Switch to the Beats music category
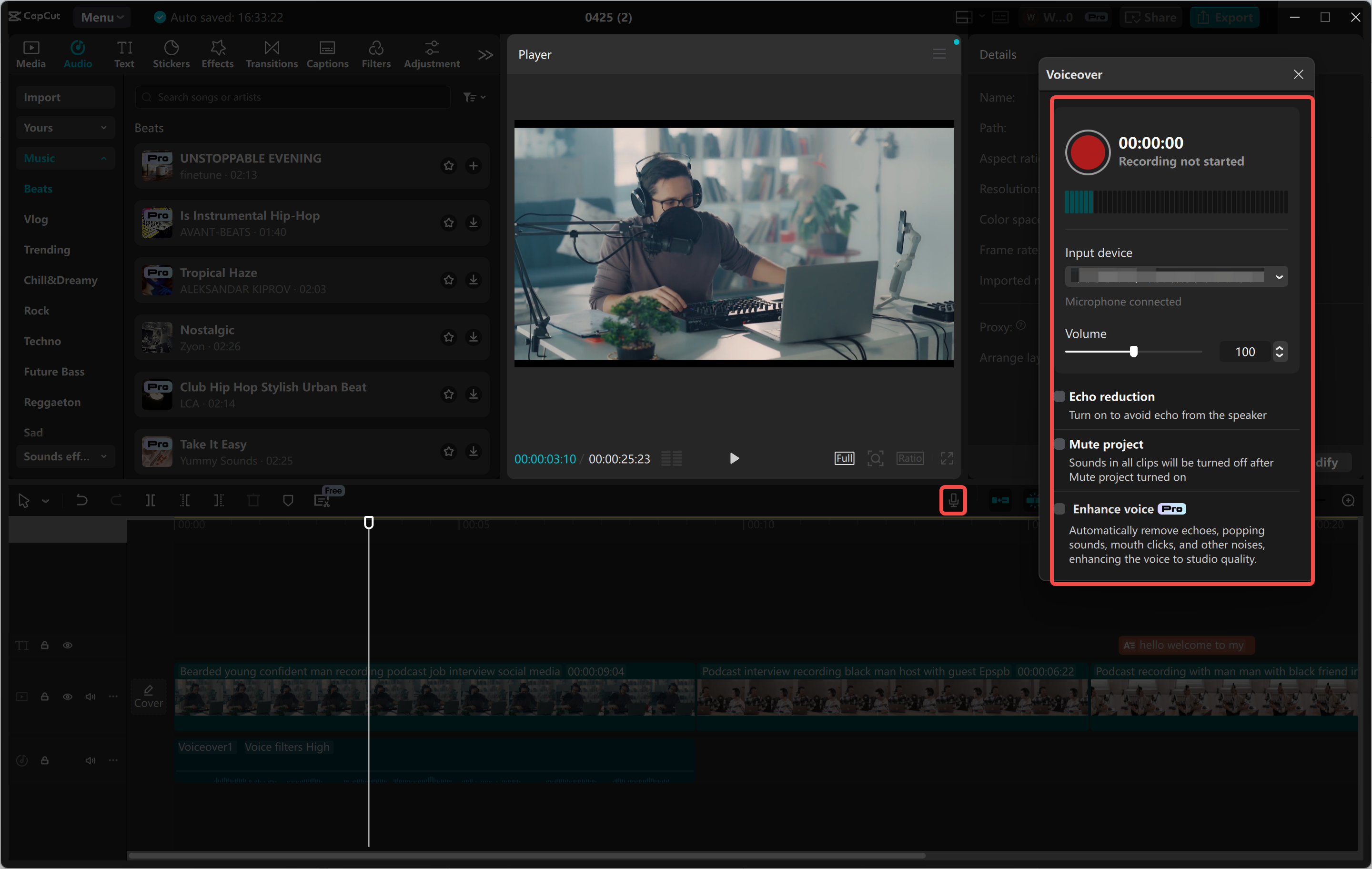 tap(38, 188)
